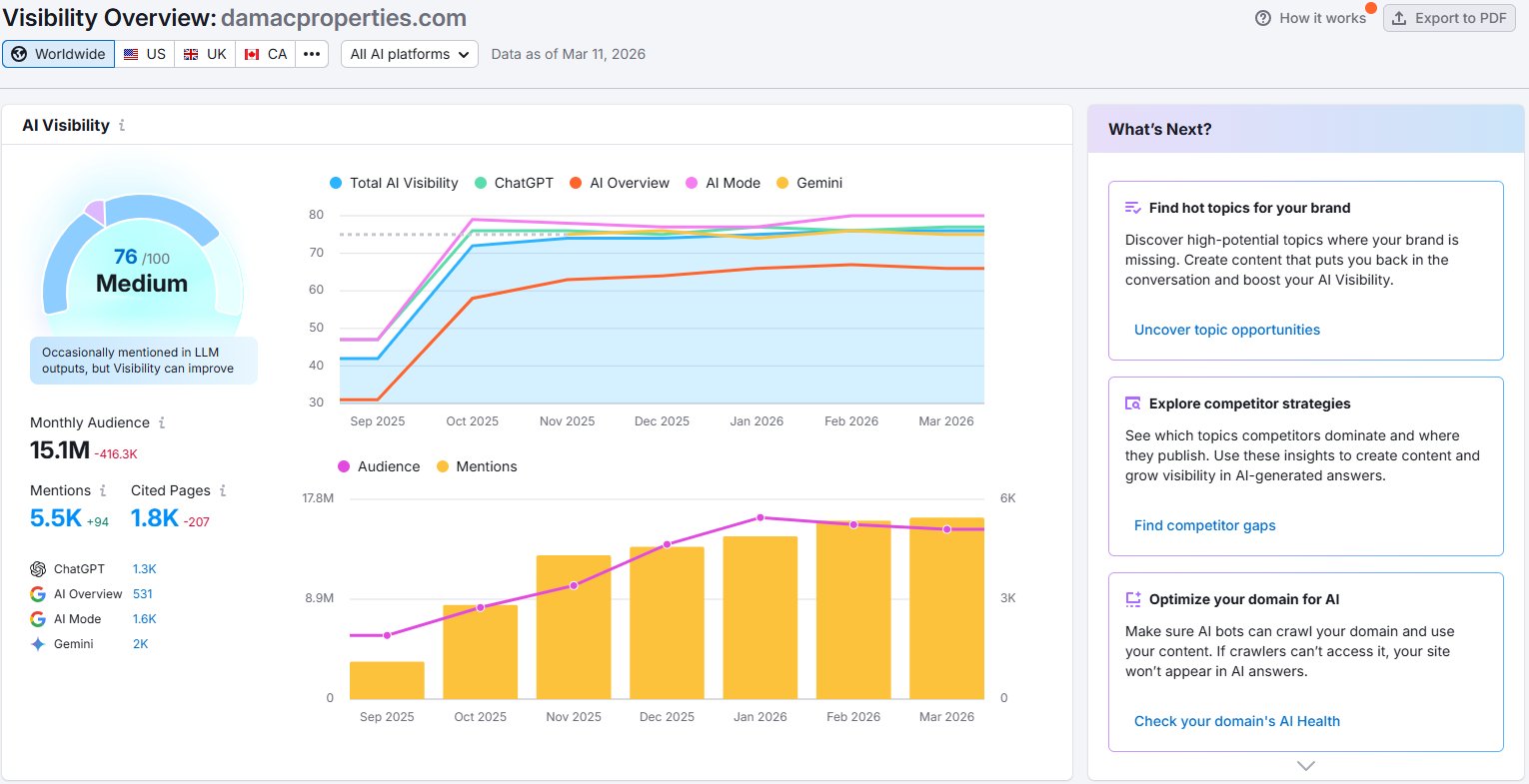
Task: Click the Google icon beside AI Overview
Action: [x=38, y=594]
